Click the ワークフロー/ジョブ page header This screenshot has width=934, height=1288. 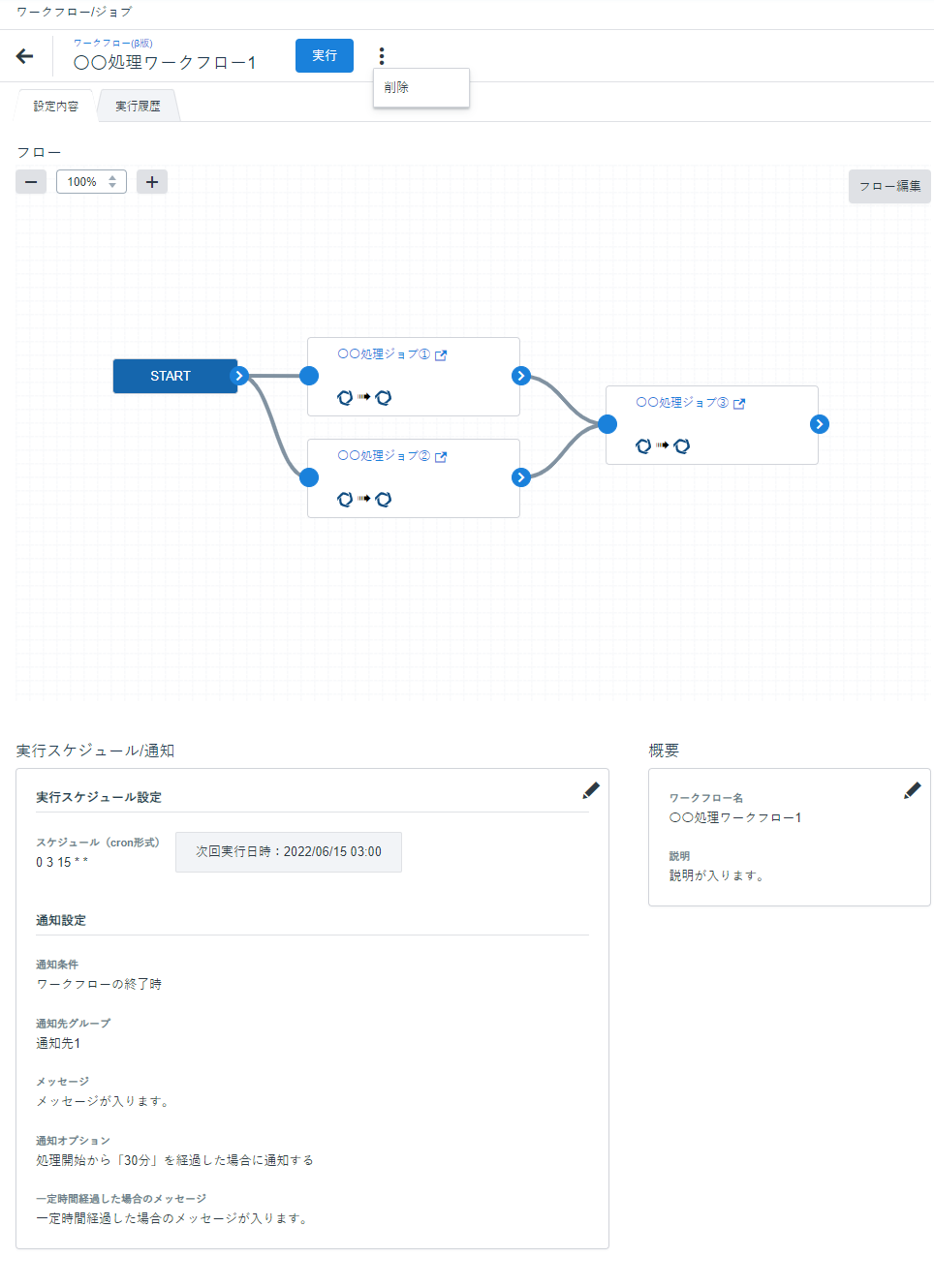pos(74,12)
